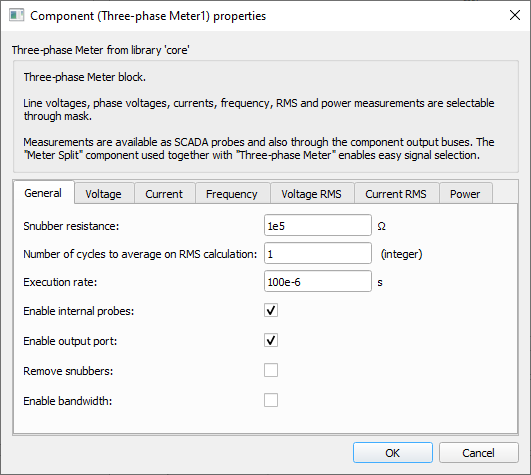Select the Frequency tab

232,194
